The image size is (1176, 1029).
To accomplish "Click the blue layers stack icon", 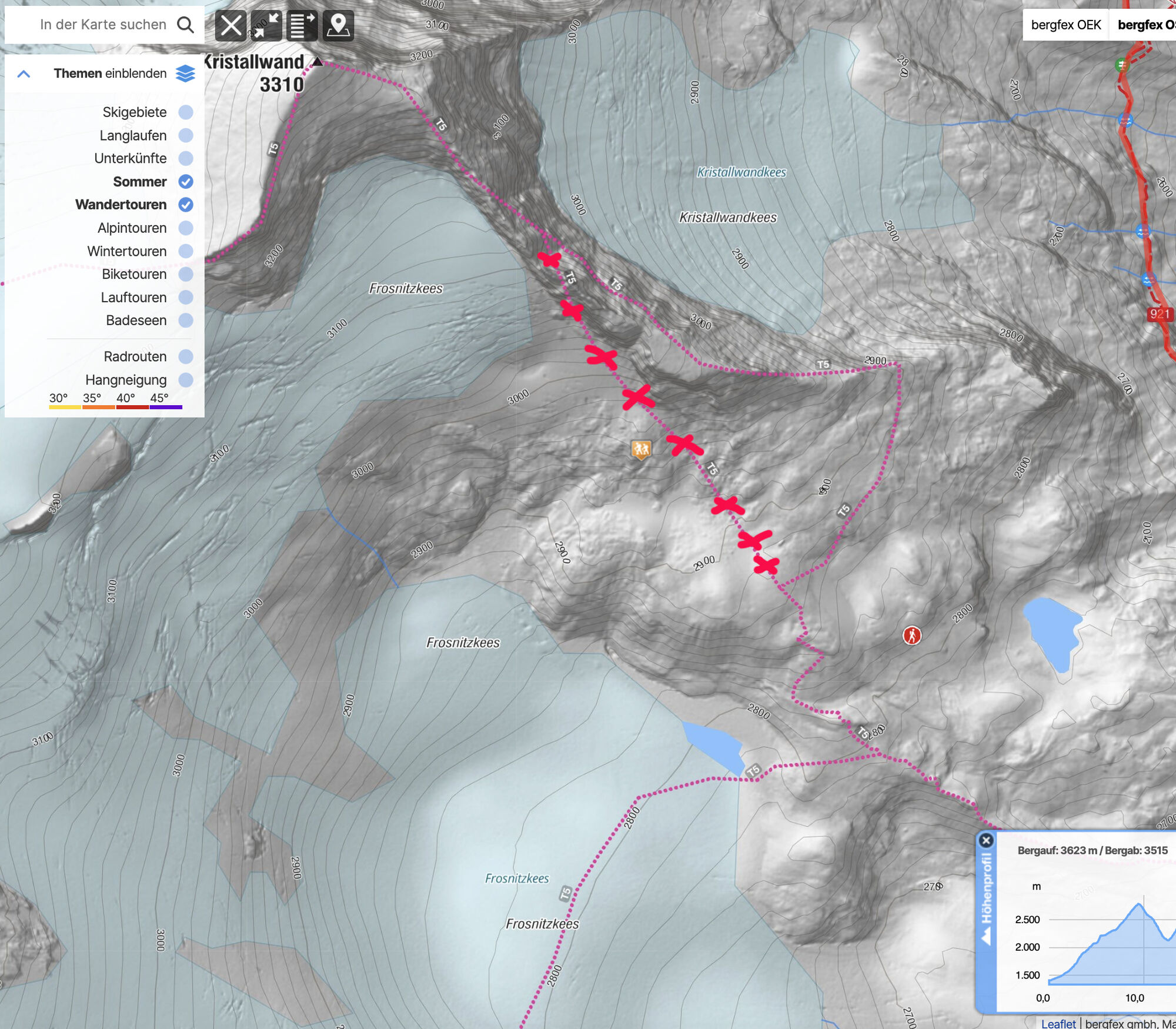I will coord(185,73).
